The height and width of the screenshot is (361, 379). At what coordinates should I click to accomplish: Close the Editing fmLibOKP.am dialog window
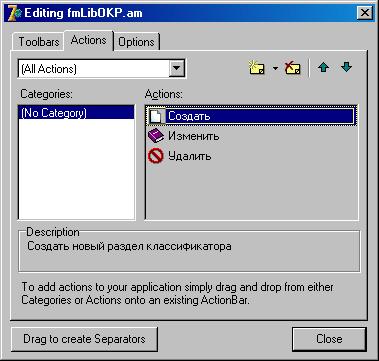coord(365,13)
